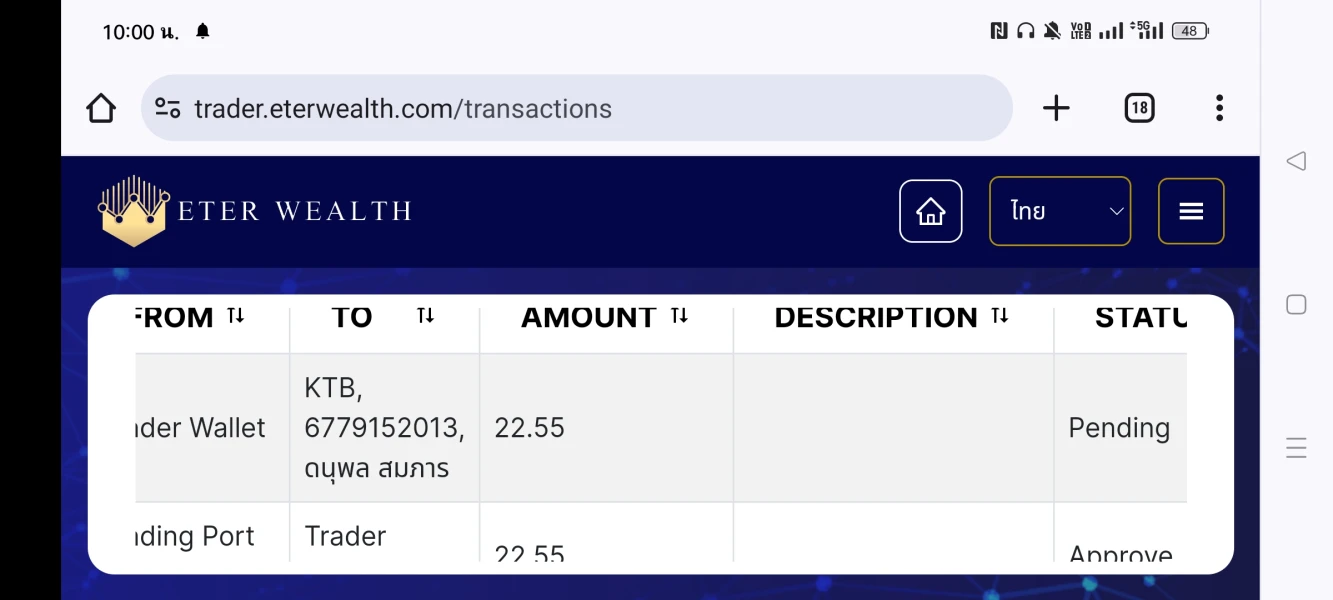The image size is (1333, 600).
Task: Click the STATUS column header
Action: (x=1140, y=318)
